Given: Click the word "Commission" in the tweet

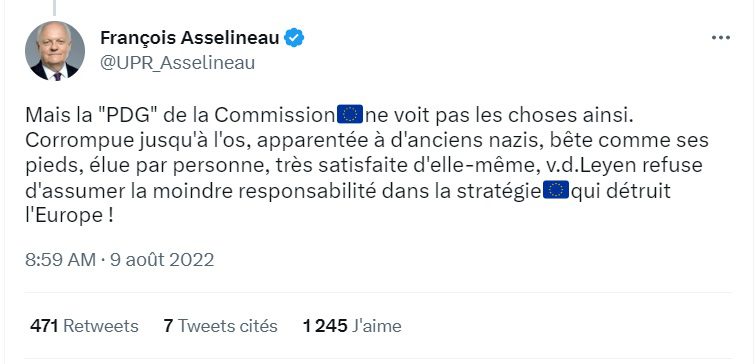Looking at the screenshot, I should [275, 115].
